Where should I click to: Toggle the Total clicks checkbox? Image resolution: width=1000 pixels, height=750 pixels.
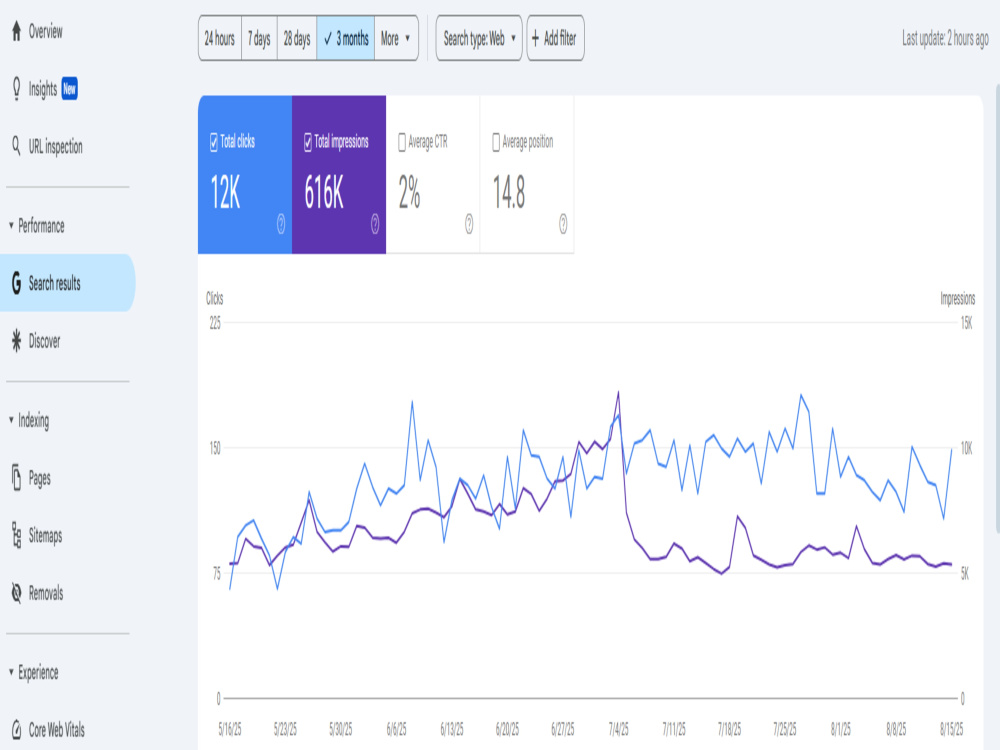pos(214,142)
